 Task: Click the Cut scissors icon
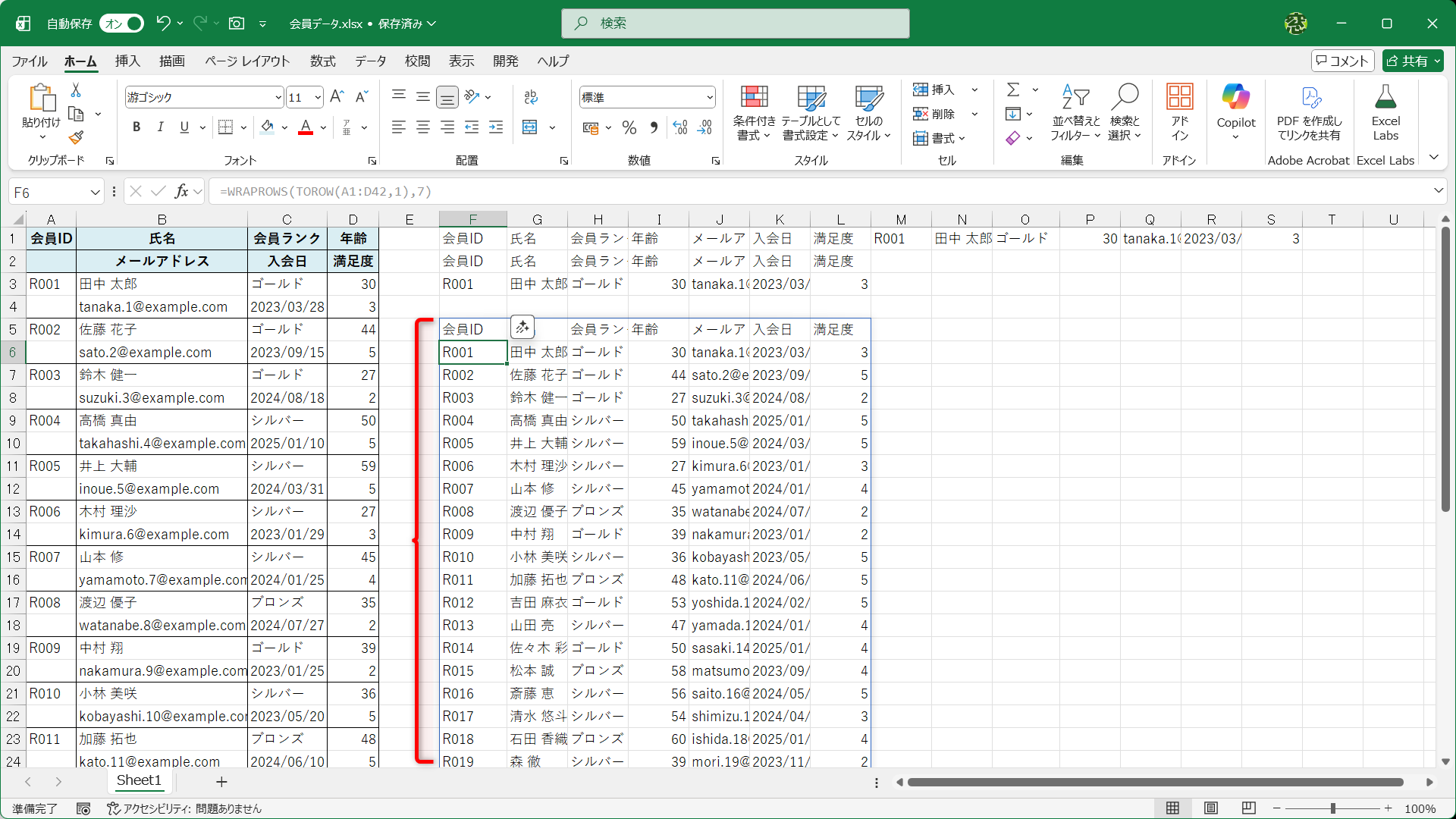point(76,90)
